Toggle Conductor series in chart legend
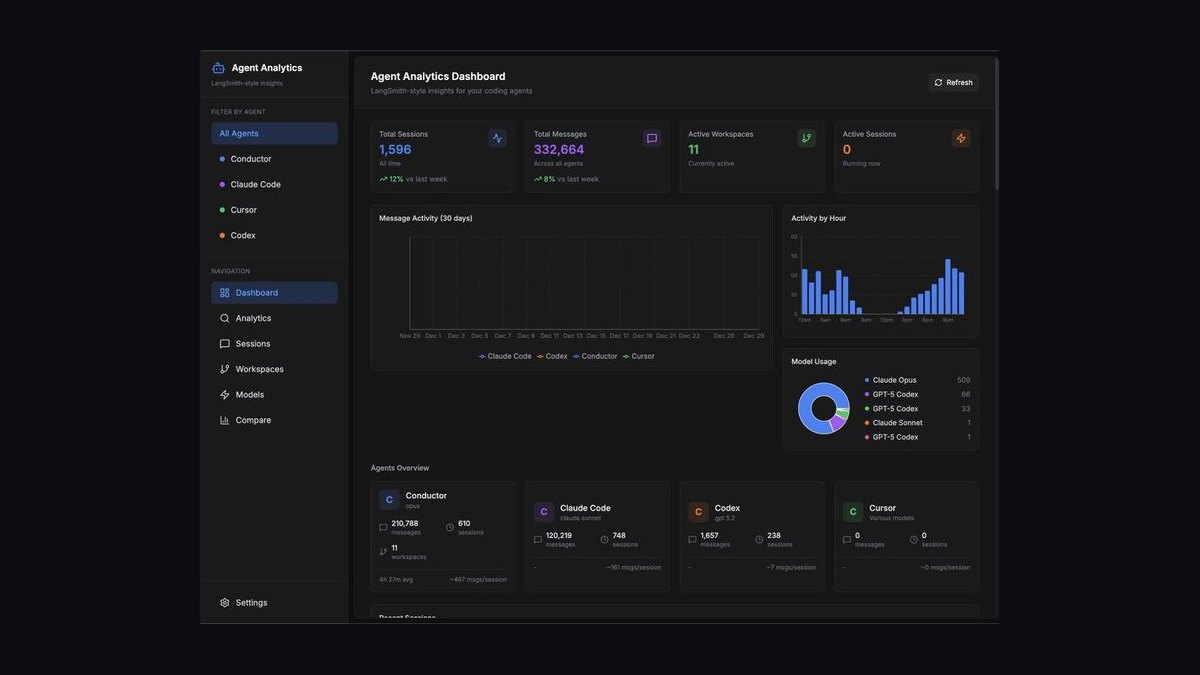This screenshot has width=1200, height=675. point(595,356)
